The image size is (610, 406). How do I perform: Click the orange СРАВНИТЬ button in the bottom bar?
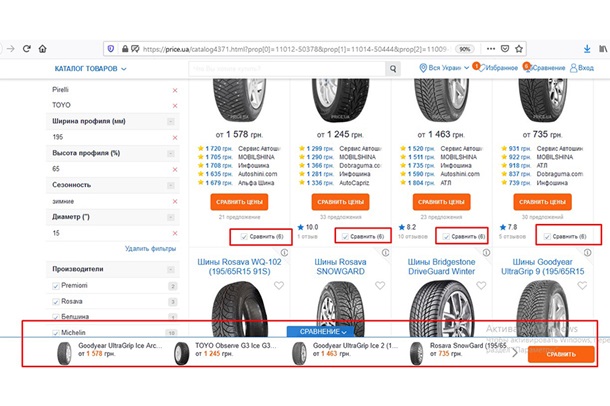[561, 354]
